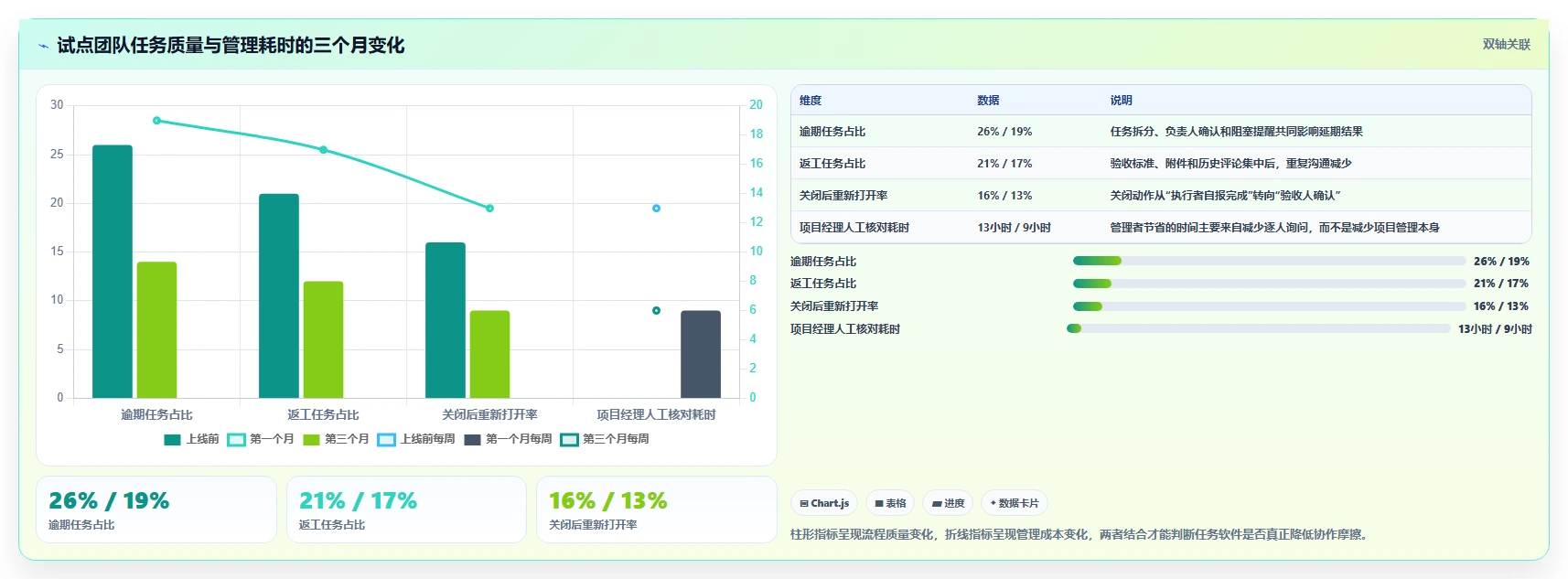Viewport: 1568px width, 579px height.
Task: Toggle the 上线前 legend series
Action: click(191, 439)
